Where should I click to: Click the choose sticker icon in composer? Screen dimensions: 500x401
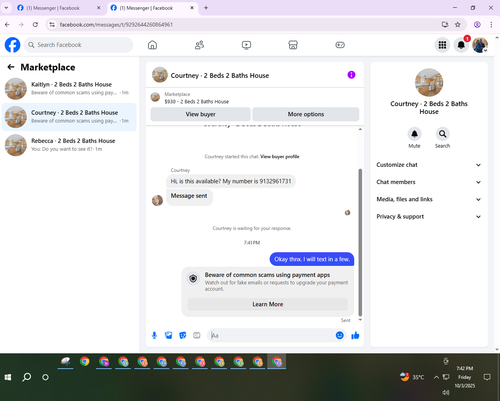click(183, 335)
